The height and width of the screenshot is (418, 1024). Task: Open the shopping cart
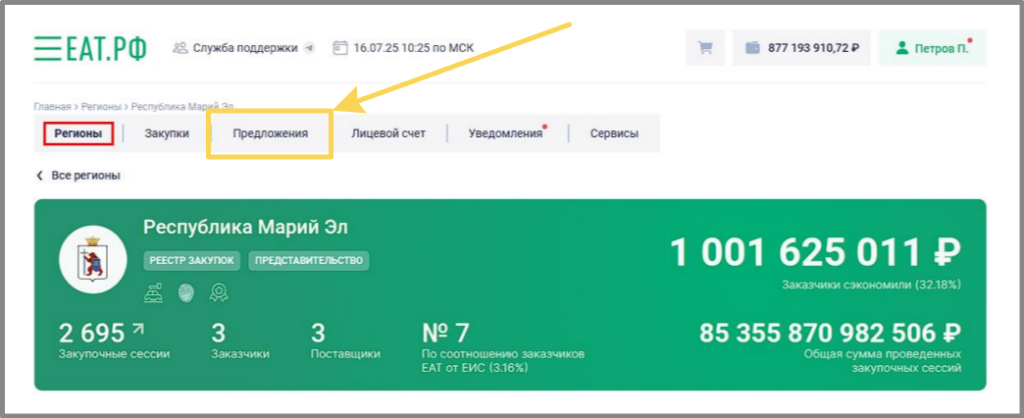click(705, 48)
